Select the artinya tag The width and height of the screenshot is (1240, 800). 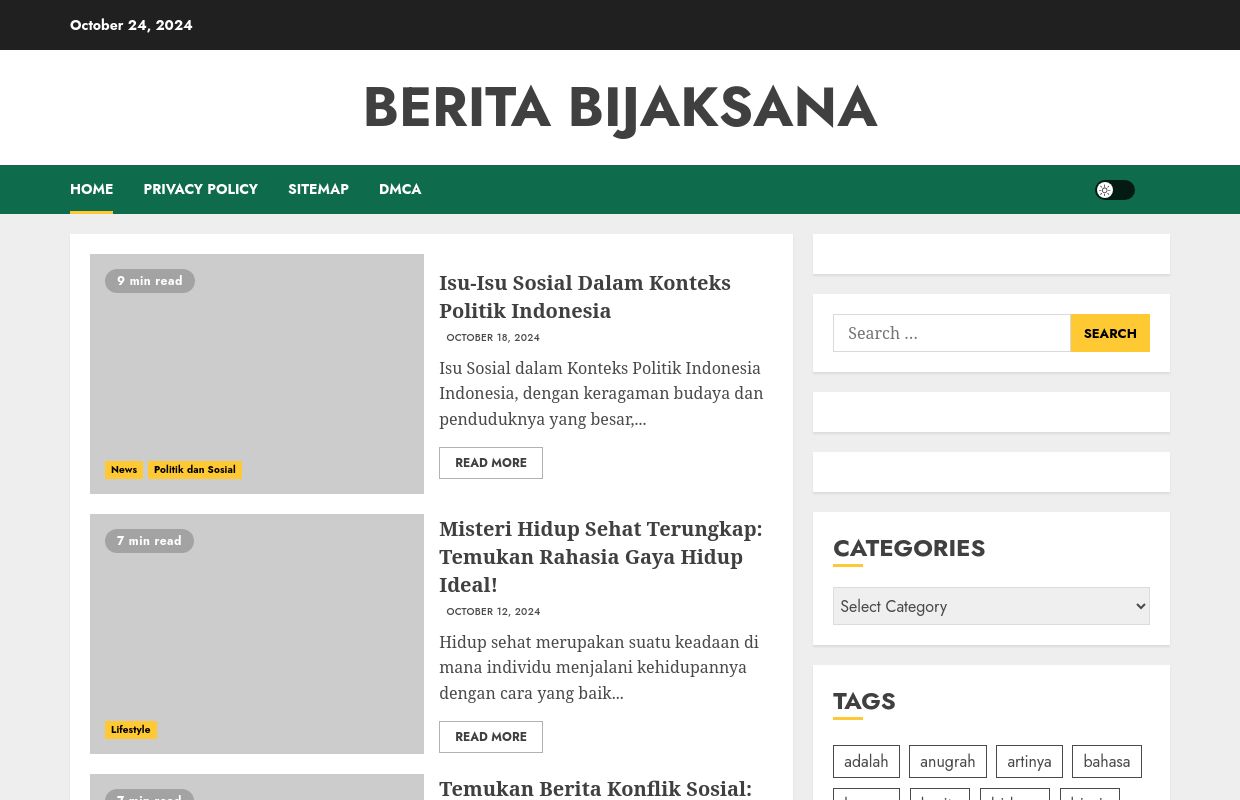(1029, 761)
